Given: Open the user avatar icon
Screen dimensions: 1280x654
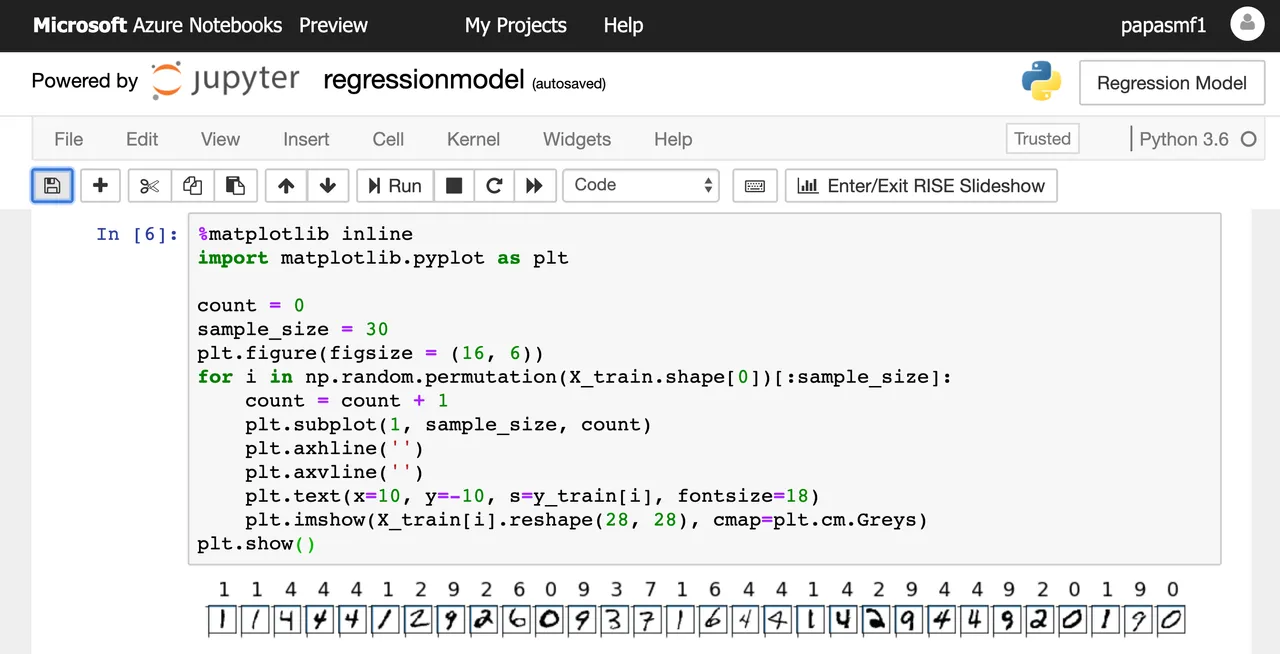Looking at the screenshot, I should (1247, 24).
